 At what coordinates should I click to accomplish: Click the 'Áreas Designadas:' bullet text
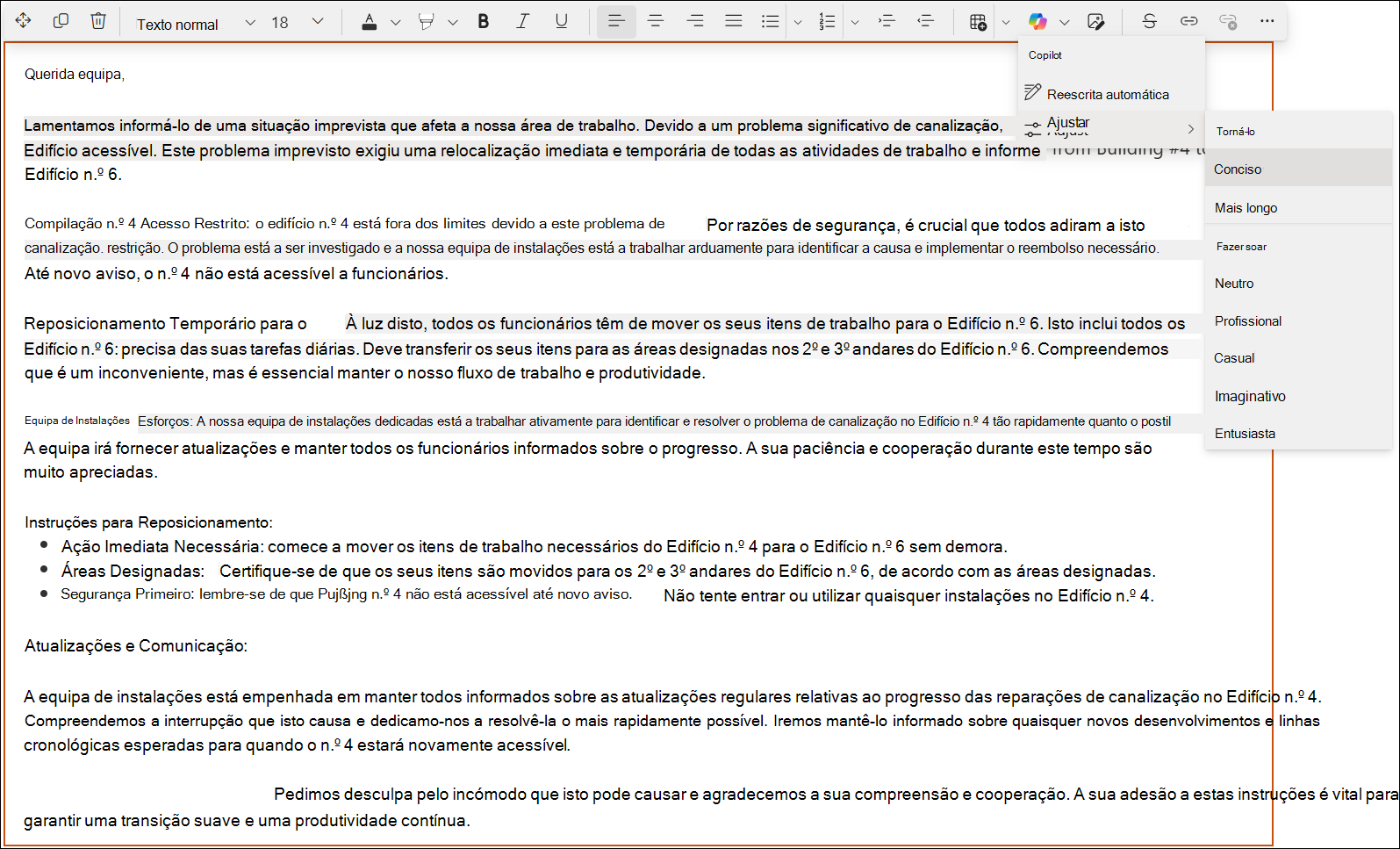pos(133,572)
